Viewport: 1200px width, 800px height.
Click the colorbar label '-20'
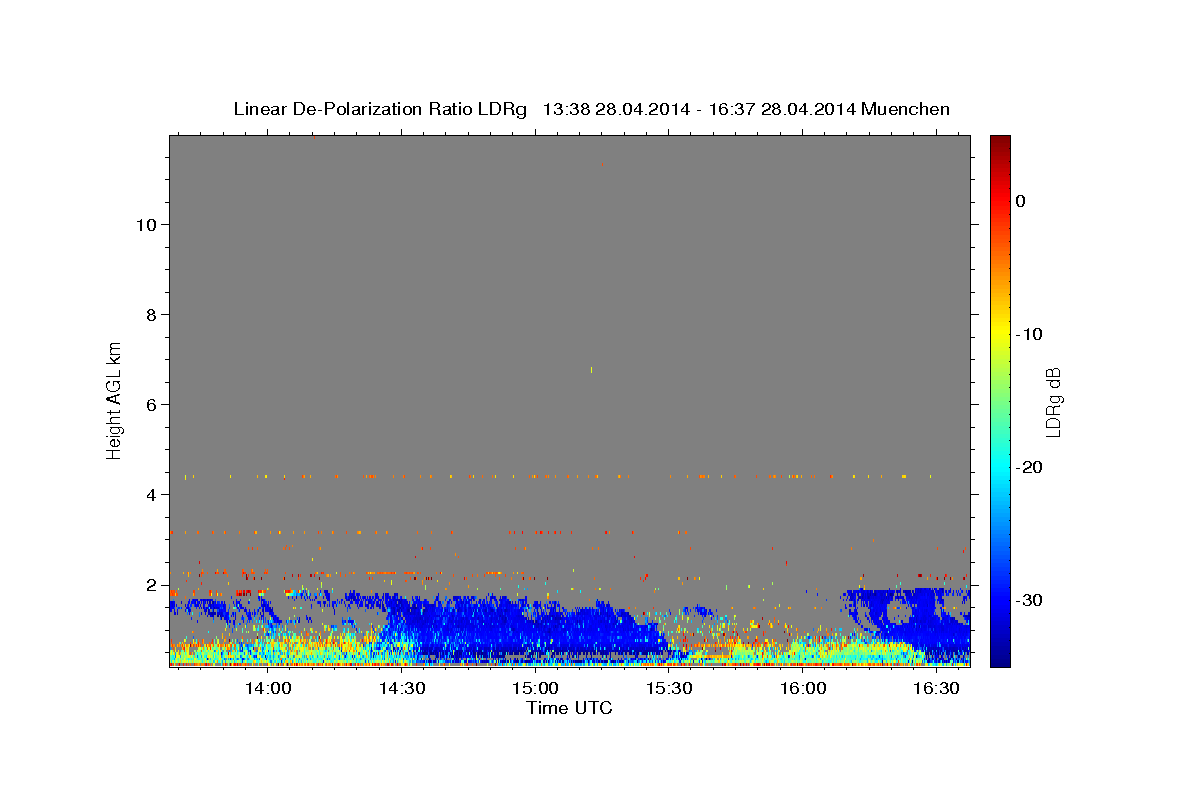[x=1029, y=468]
